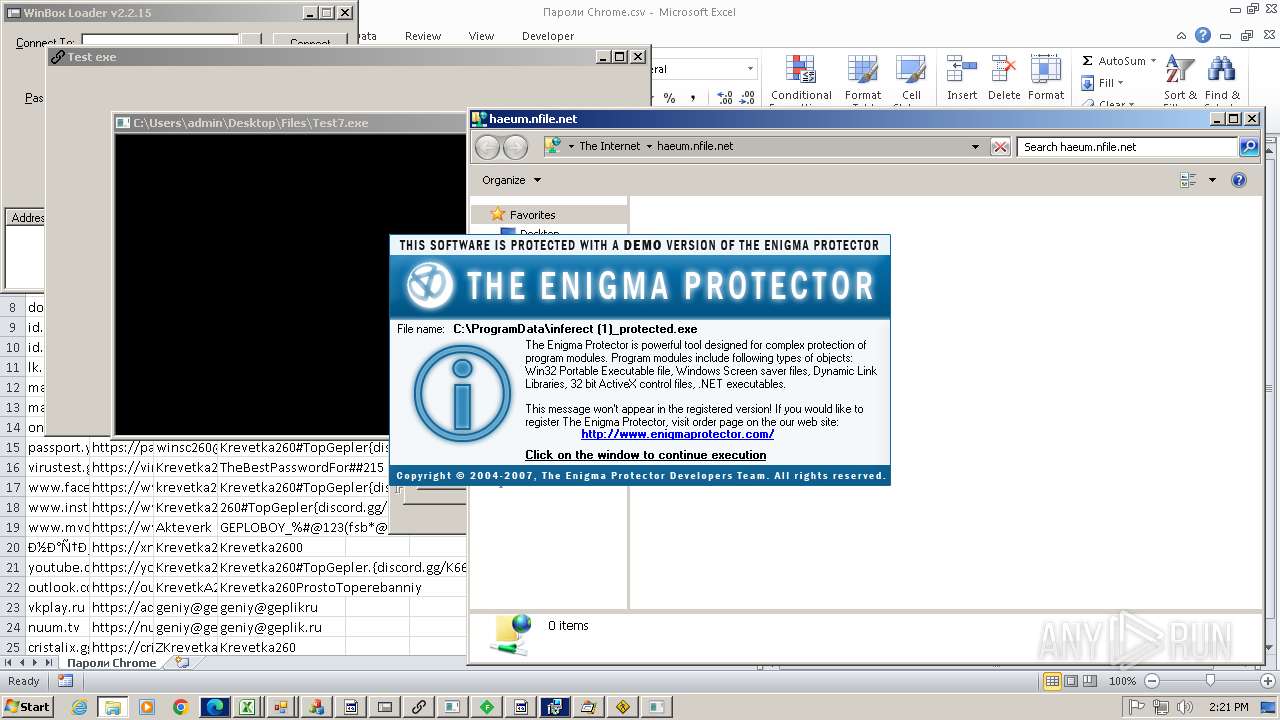This screenshot has height=720, width=1280.
Task: Open enigmaprotector.com link
Action: click(x=677, y=434)
